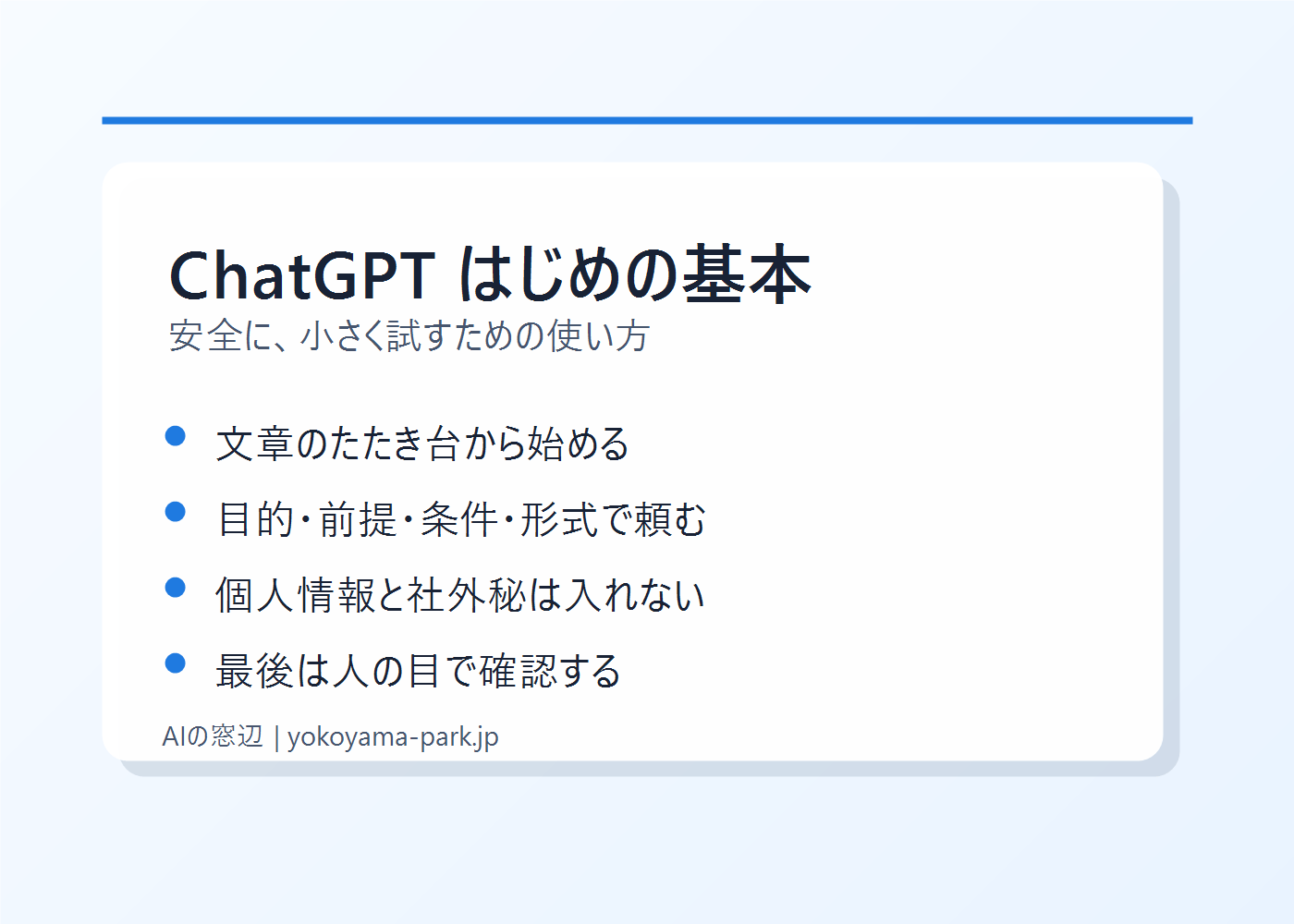
Task: Click the line "最後は人の目で確認する"
Action: click(419, 671)
